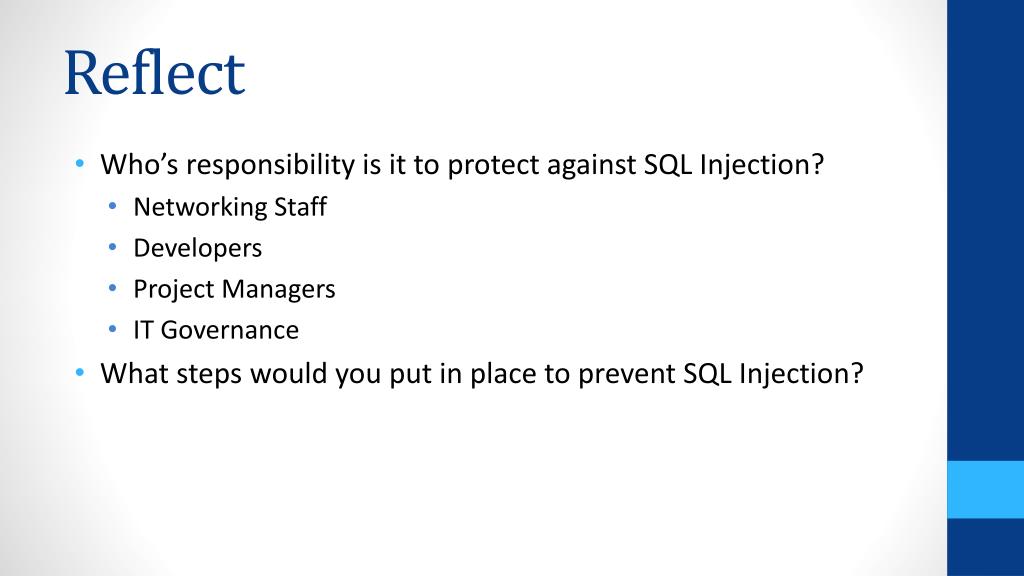Select the IT Governance bullet text

pyautogui.click(x=216, y=330)
